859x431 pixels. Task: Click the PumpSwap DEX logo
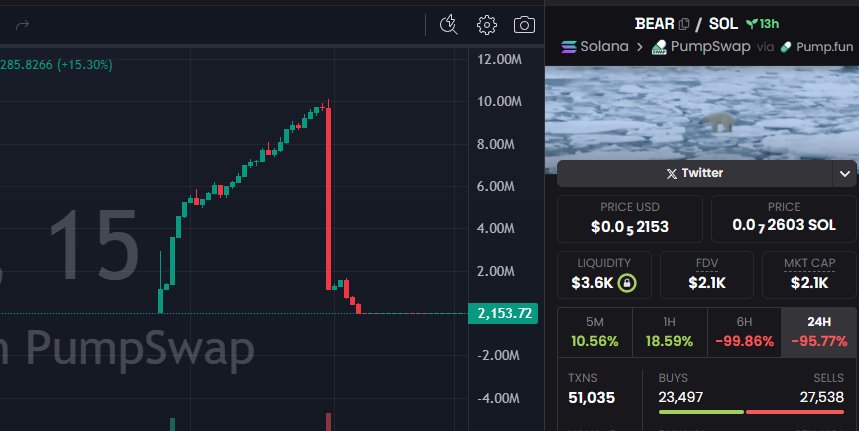(659, 46)
